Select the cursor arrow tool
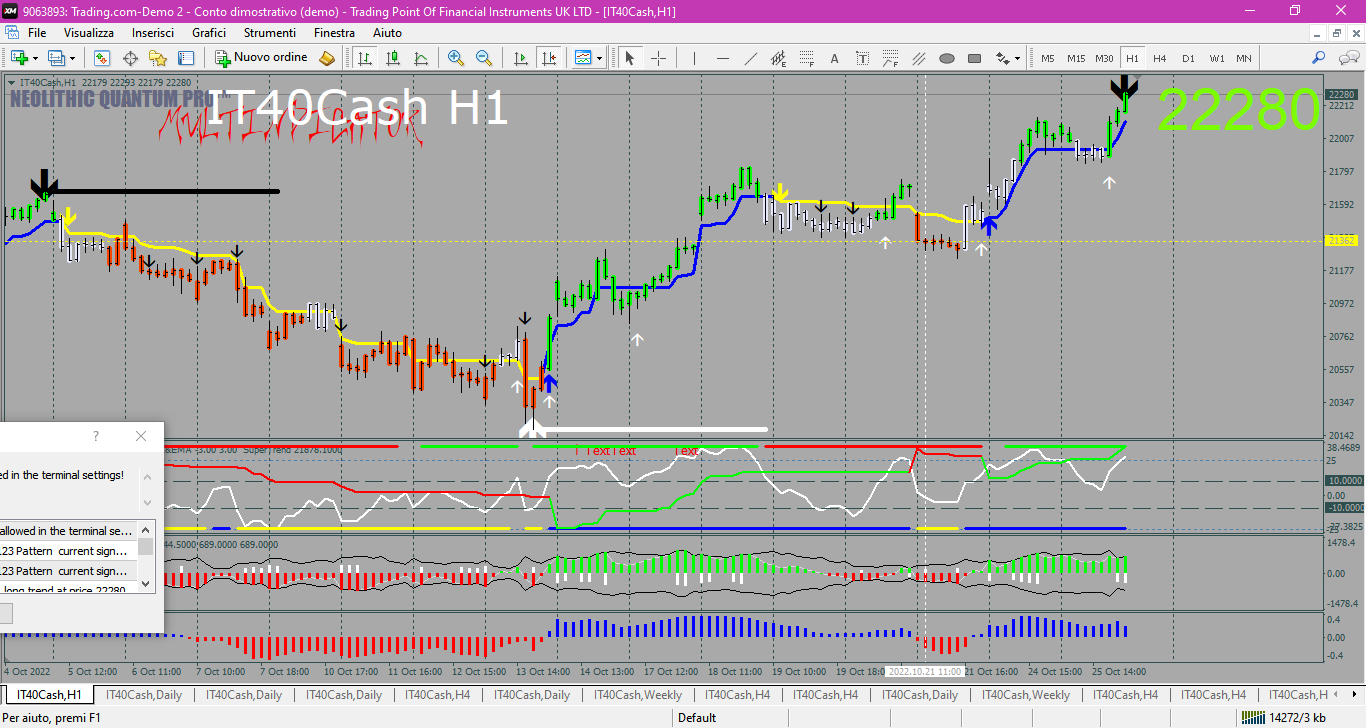This screenshot has width=1366, height=728. coord(630,58)
